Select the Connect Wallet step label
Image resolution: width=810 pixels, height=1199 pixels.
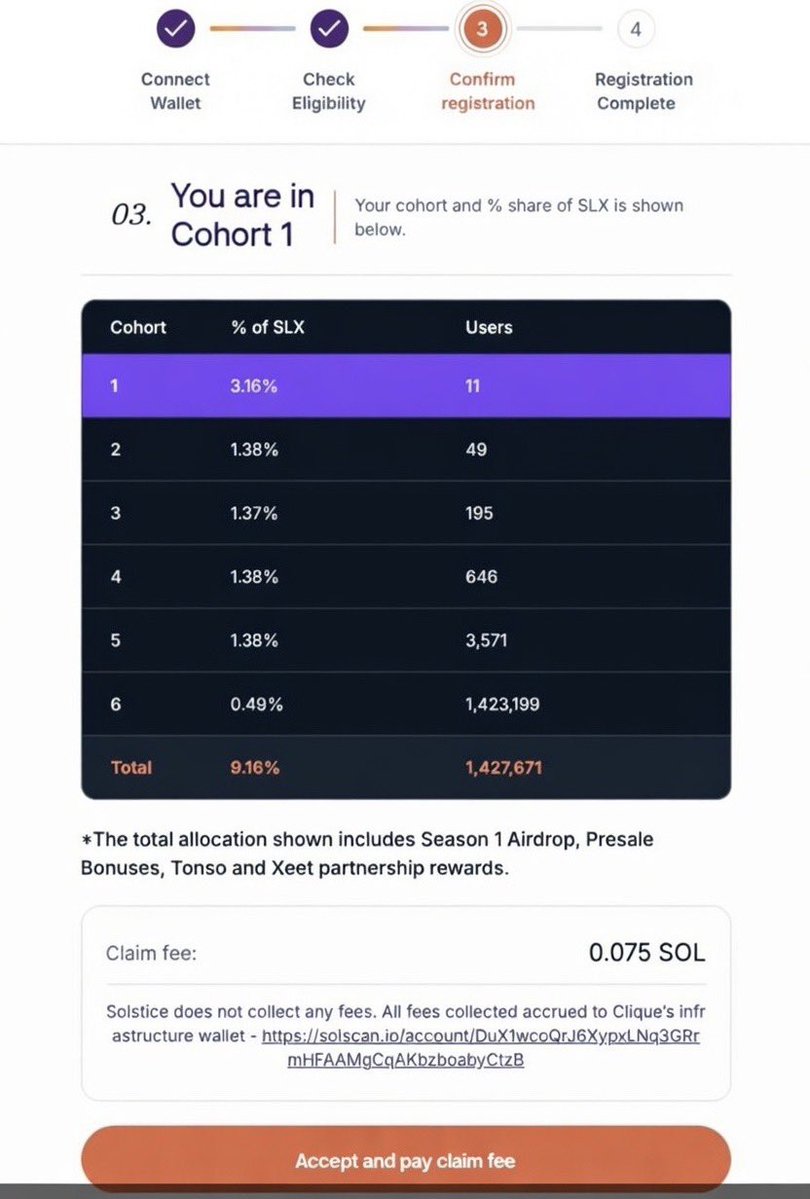pos(175,91)
